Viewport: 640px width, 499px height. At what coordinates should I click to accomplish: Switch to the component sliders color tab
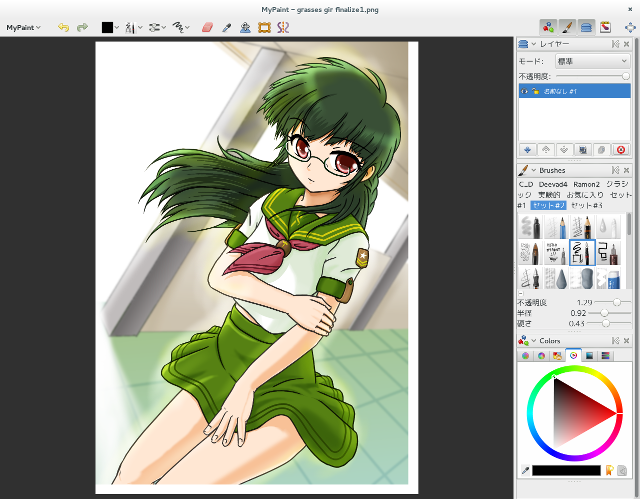pos(605,356)
